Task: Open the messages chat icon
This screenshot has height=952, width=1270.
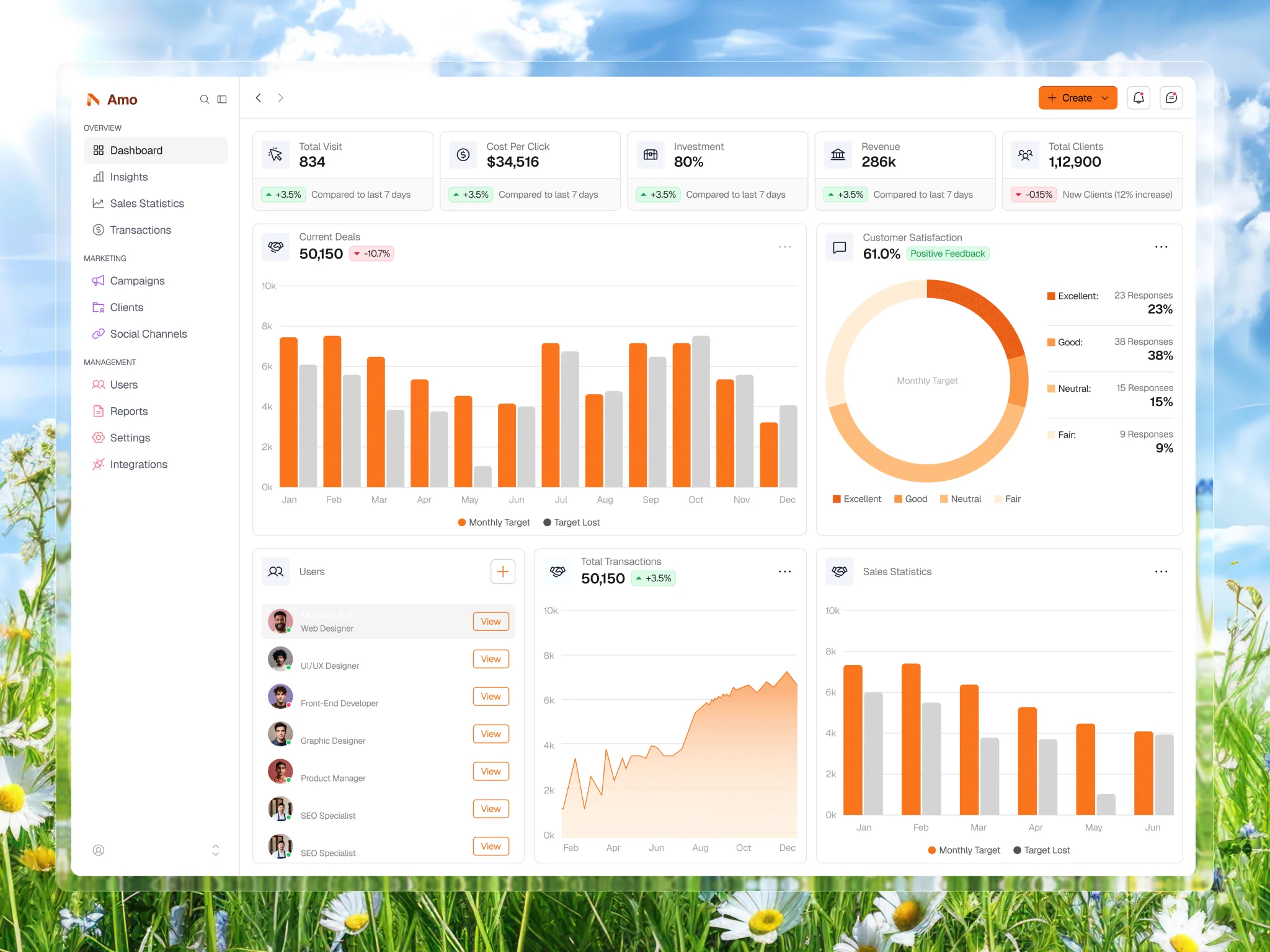Action: click(x=1171, y=98)
